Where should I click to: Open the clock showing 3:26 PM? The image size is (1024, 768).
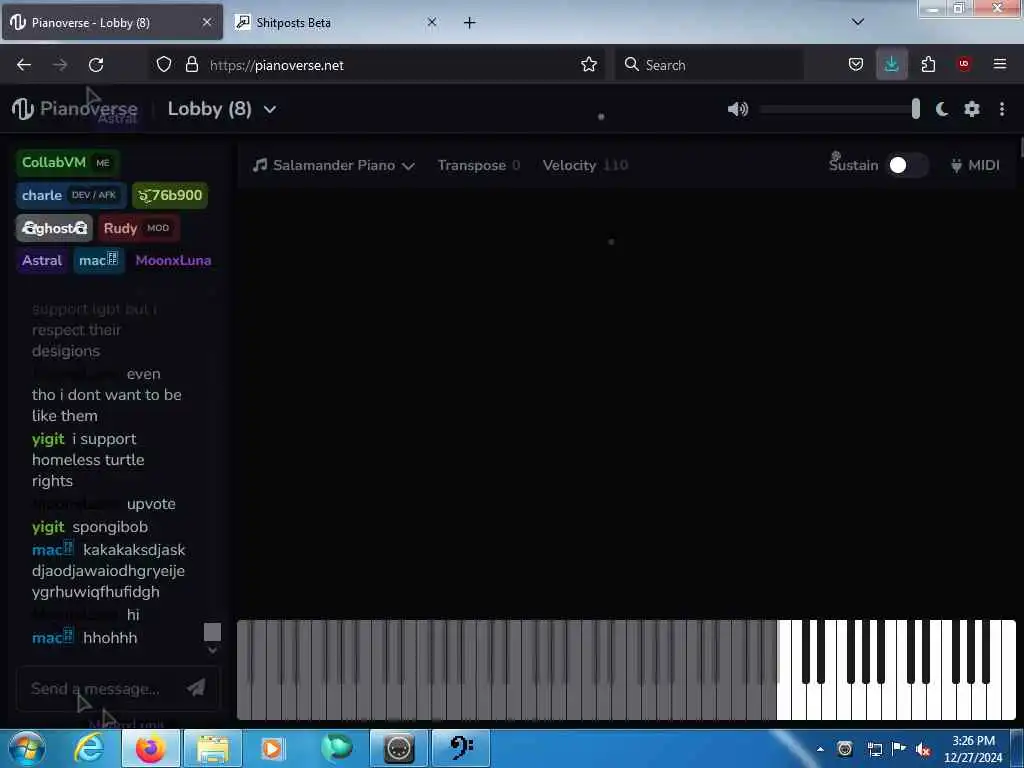click(973, 749)
